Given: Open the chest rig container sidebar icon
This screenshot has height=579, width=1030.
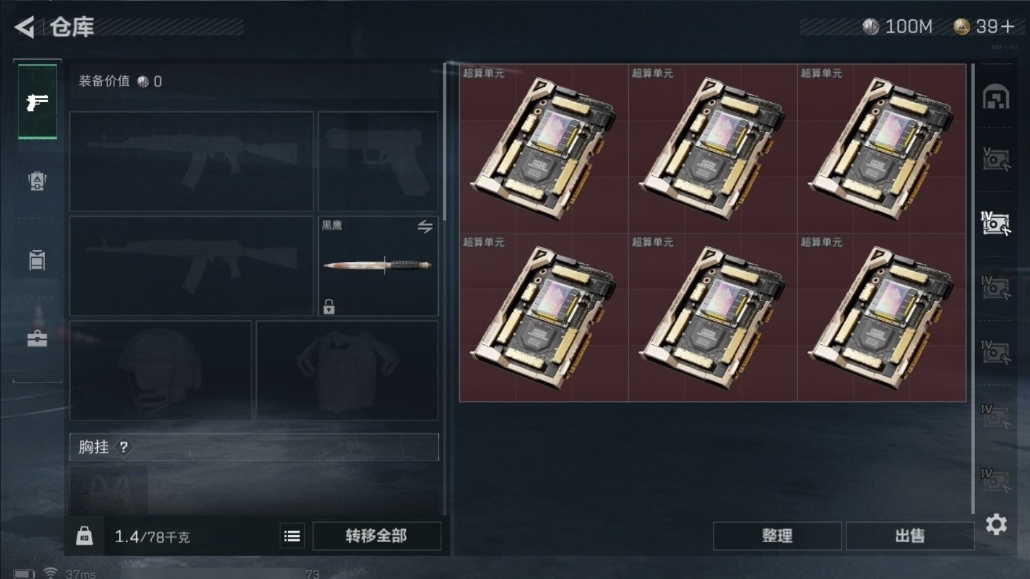Looking at the screenshot, I should coord(37,260).
